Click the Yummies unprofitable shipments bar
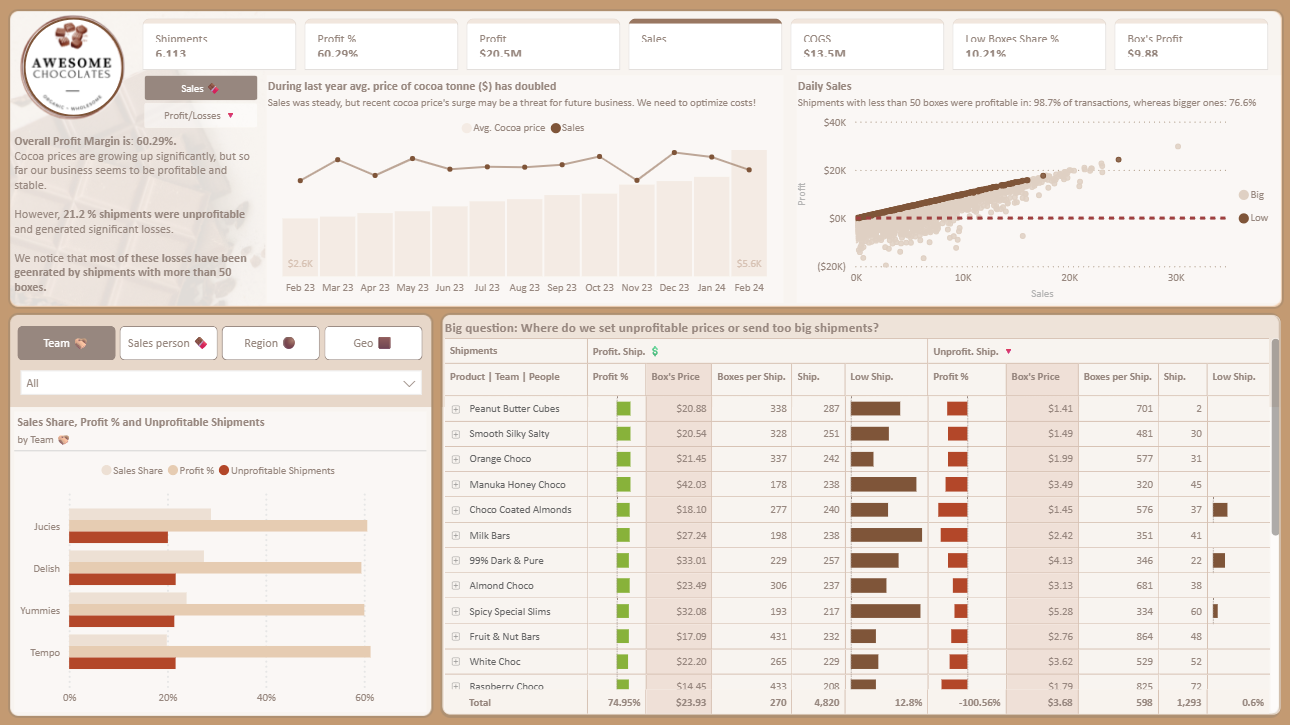The image size is (1290, 725). tap(121, 622)
